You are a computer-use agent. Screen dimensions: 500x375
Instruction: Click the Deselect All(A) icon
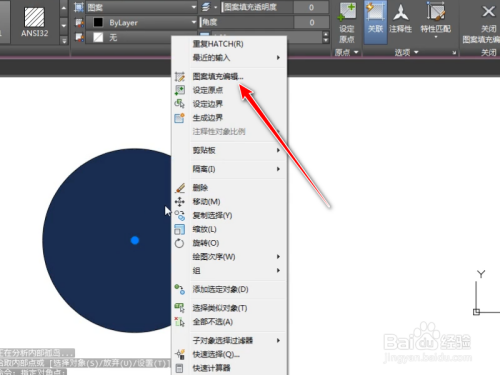tap(179, 322)
